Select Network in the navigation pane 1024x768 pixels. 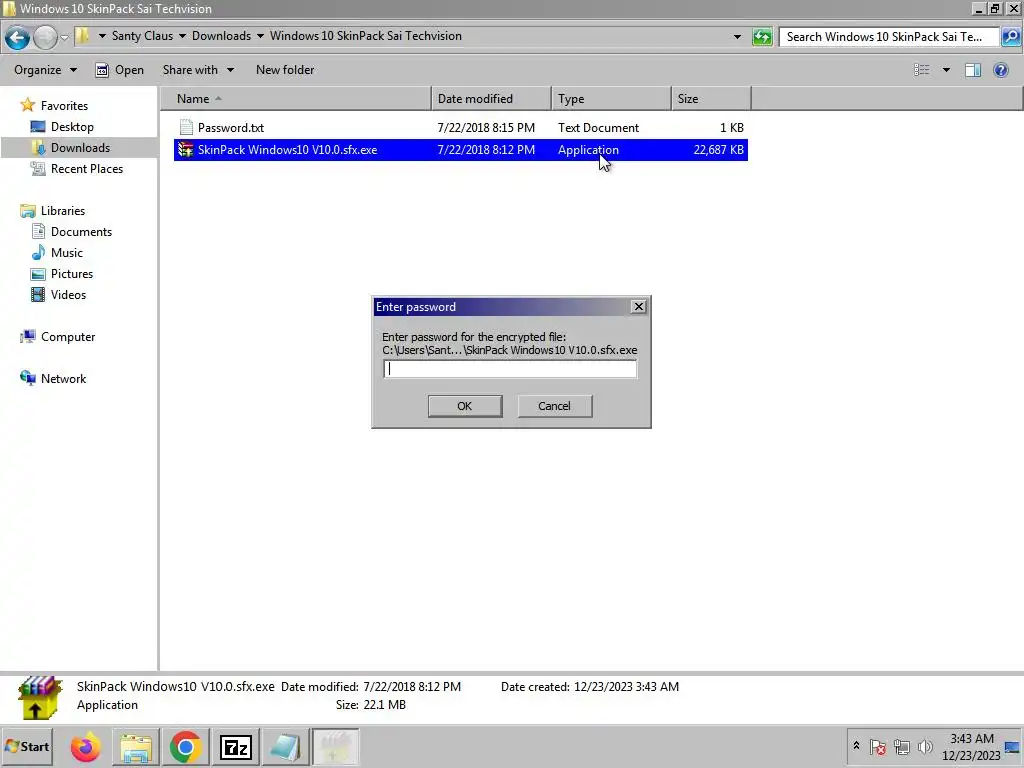tap(63, 378)
